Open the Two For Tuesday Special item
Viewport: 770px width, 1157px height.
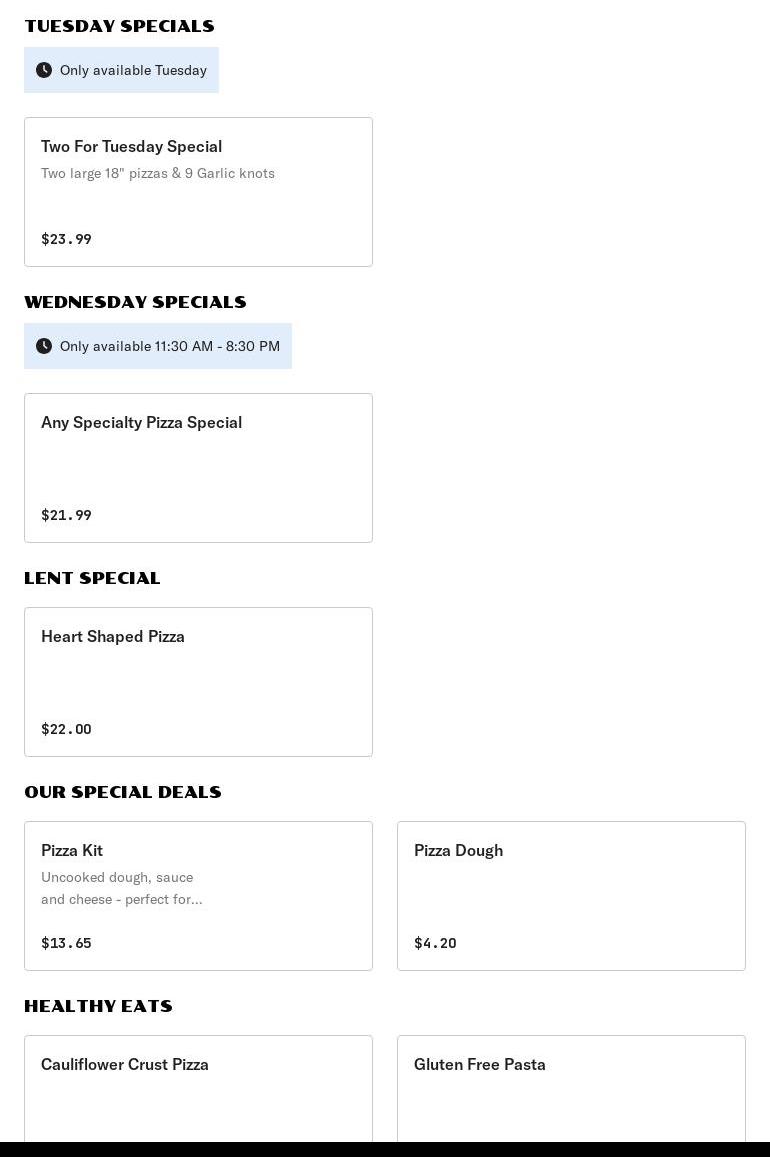[198, 192]
